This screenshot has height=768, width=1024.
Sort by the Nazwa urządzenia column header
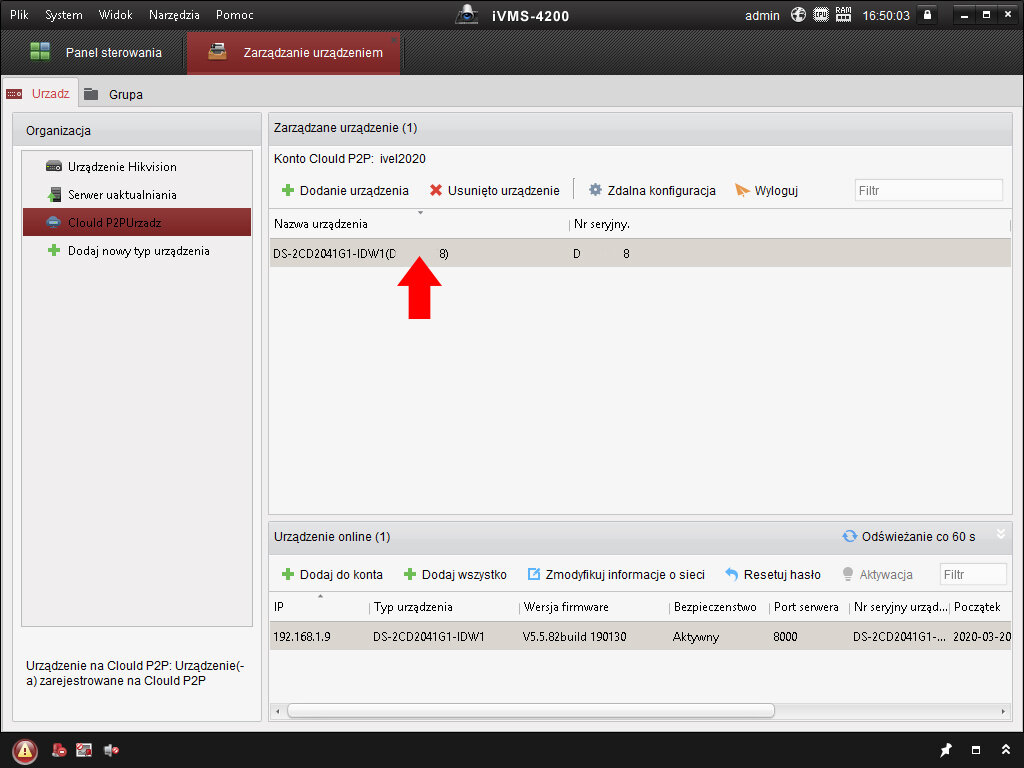coord(321,224)
